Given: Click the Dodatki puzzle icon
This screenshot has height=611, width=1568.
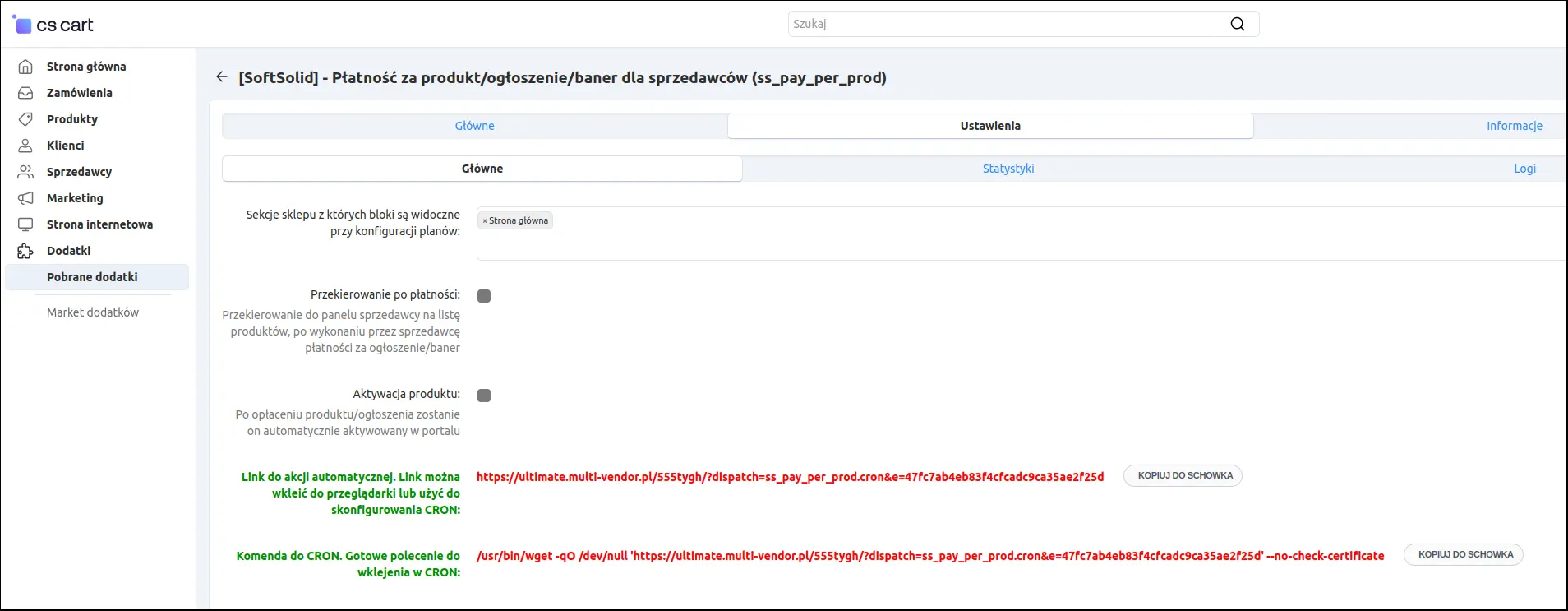Looking at the screenshot, I should [25, 251].
